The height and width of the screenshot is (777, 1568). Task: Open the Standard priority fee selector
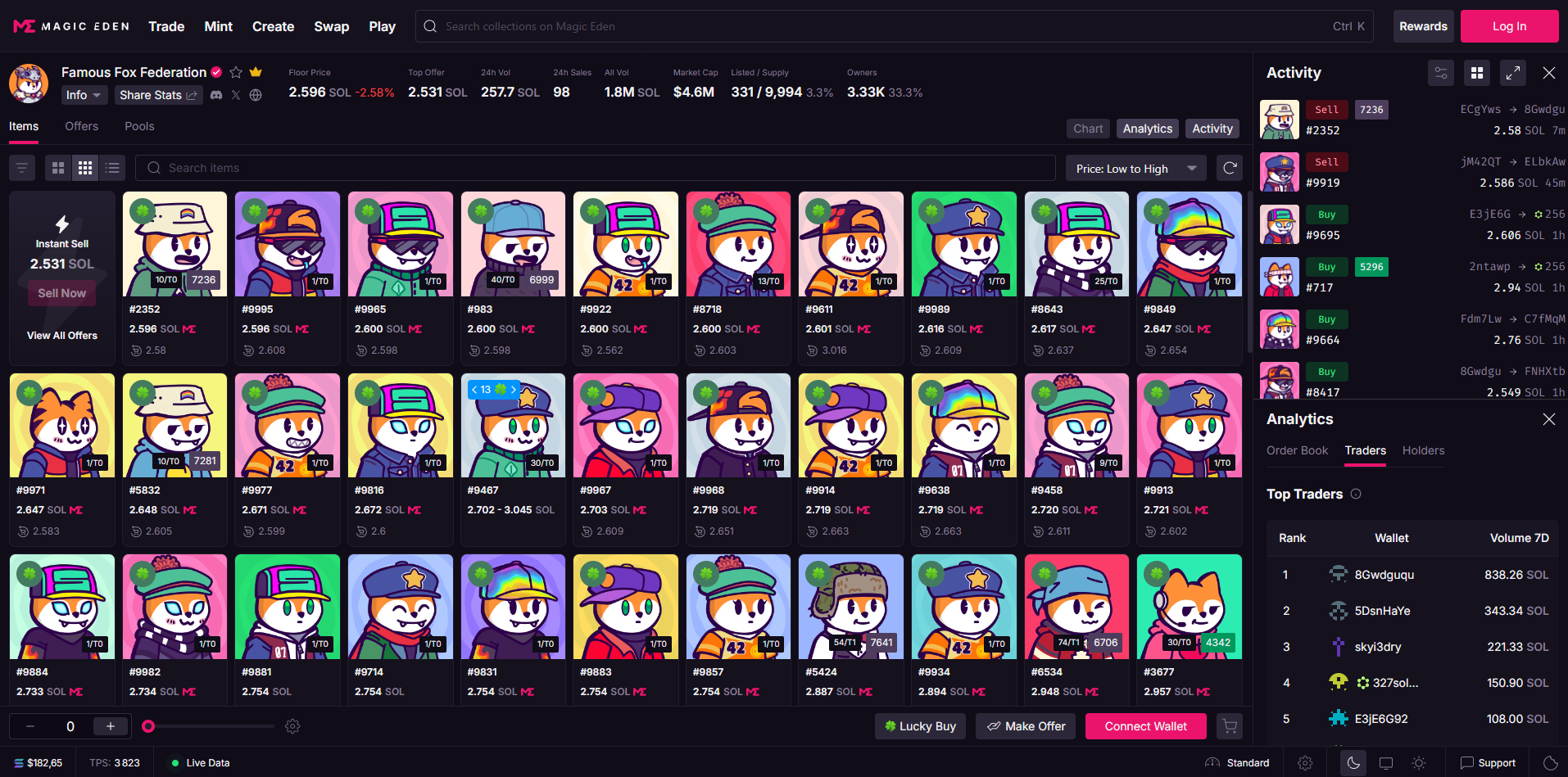pyautogui.click(x=1237, y=763)
